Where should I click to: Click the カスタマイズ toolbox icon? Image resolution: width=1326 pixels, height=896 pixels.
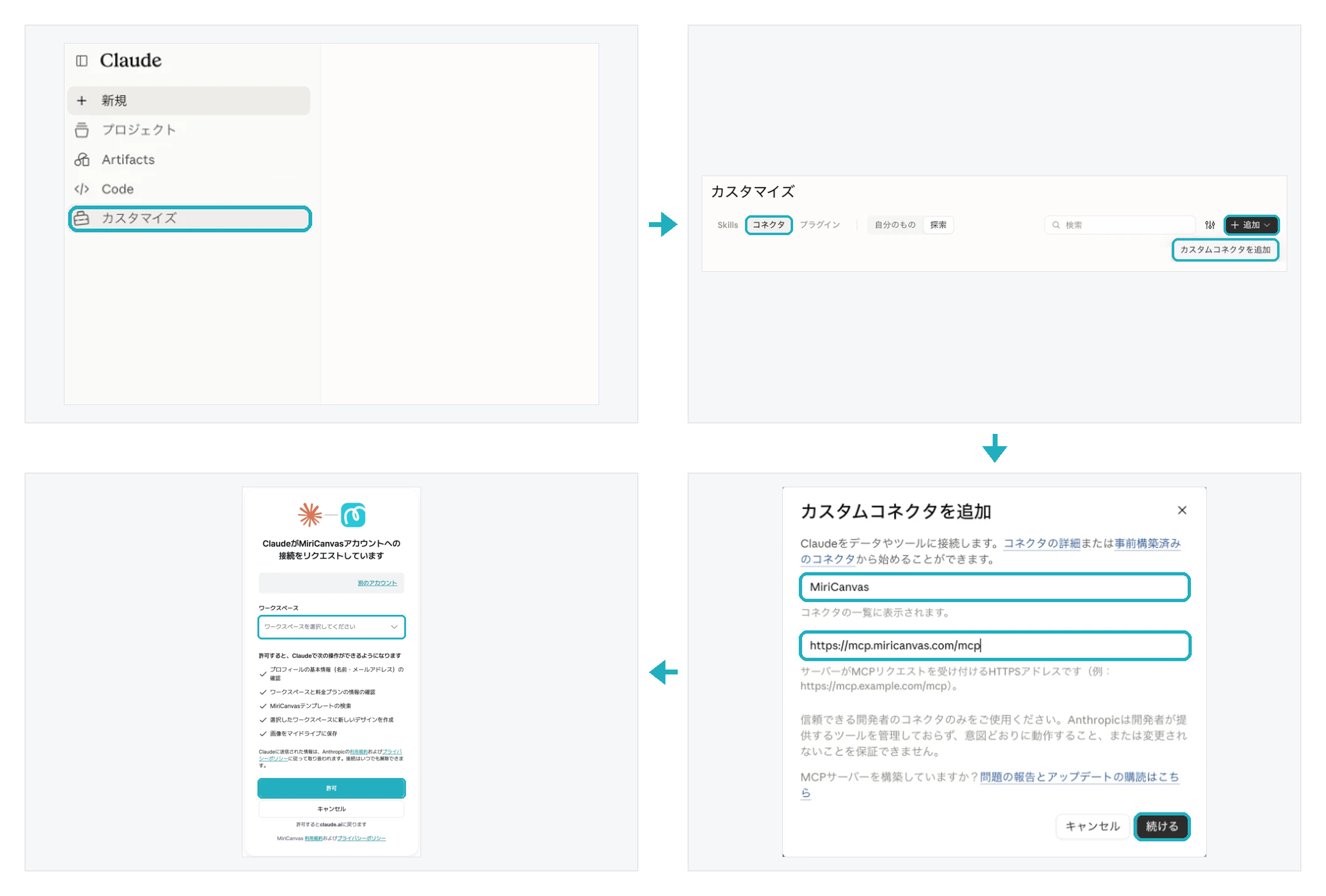[x=82, y=218]
